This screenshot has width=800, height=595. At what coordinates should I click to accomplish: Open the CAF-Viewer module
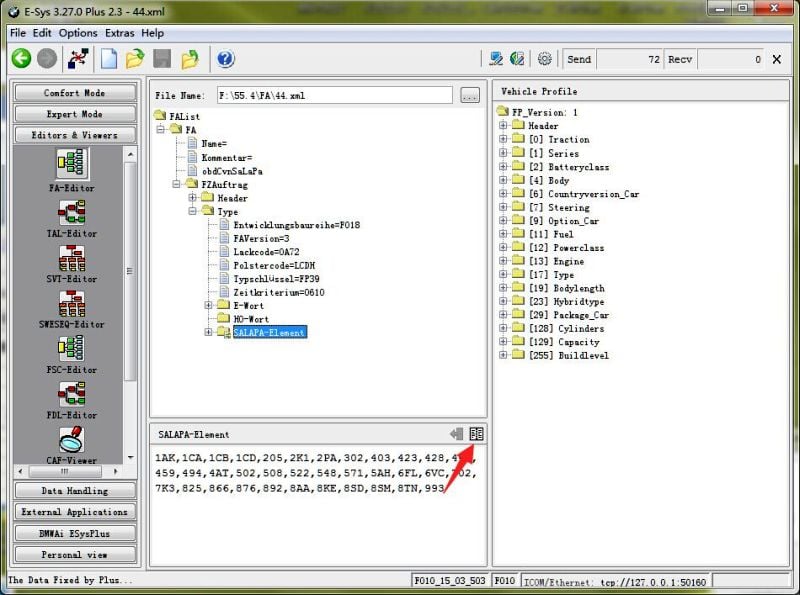click(x=71, y=445)
